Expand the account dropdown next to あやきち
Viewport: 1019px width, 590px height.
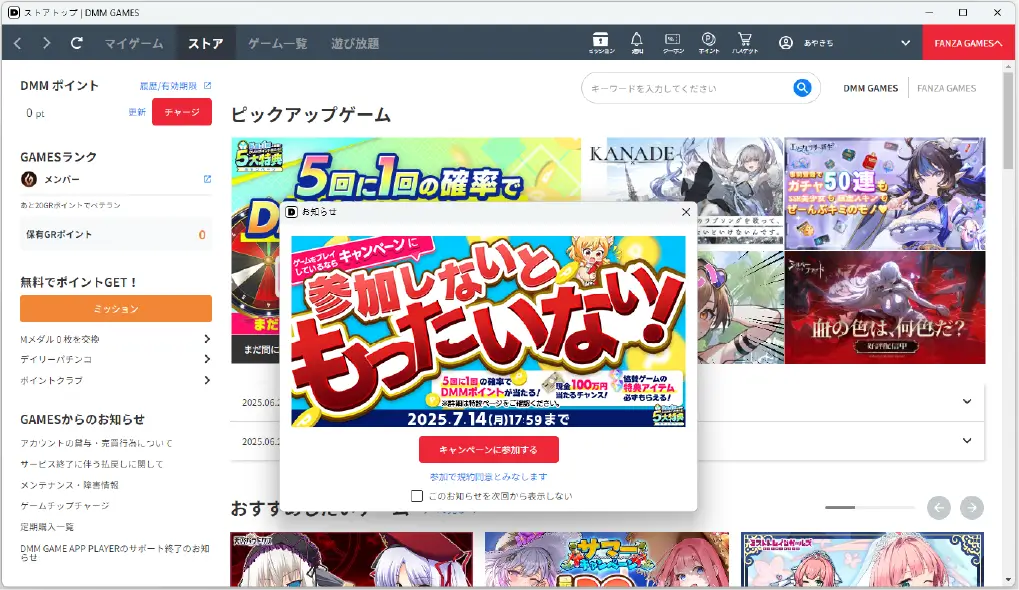tap(905, 43)
